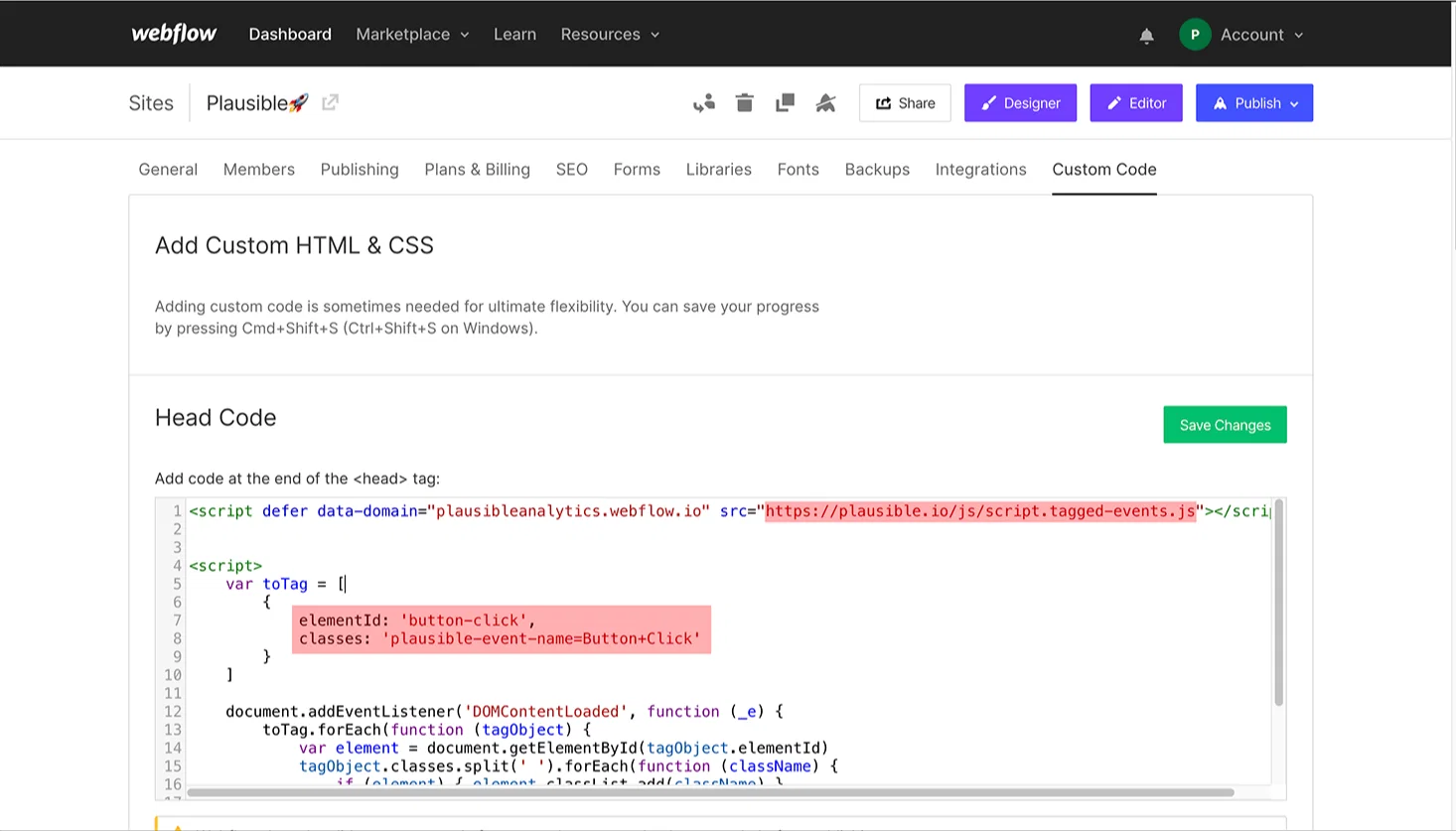Expand the Resources menu
The image size is (1456, 831).
(610, 35)
